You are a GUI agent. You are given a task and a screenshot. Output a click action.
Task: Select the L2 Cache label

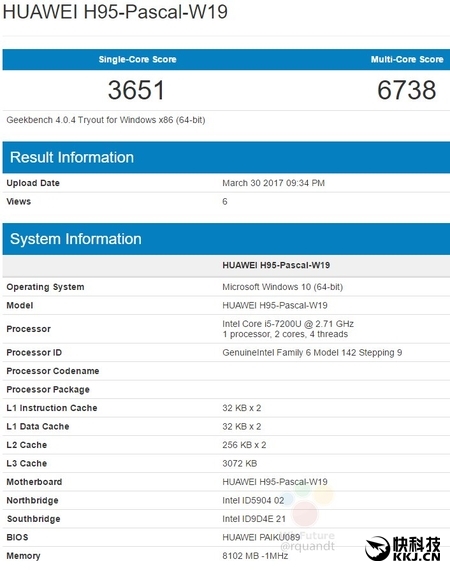(27, 445)
